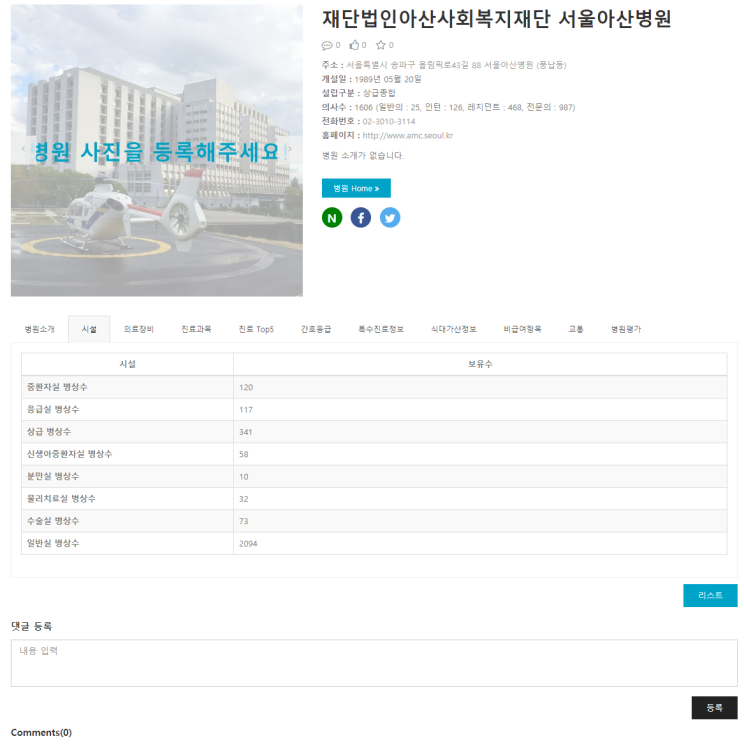The height and width of the screenshot is (744, 744).
Task: Share via the Facebook icon
Action: (x=361, y=218)
